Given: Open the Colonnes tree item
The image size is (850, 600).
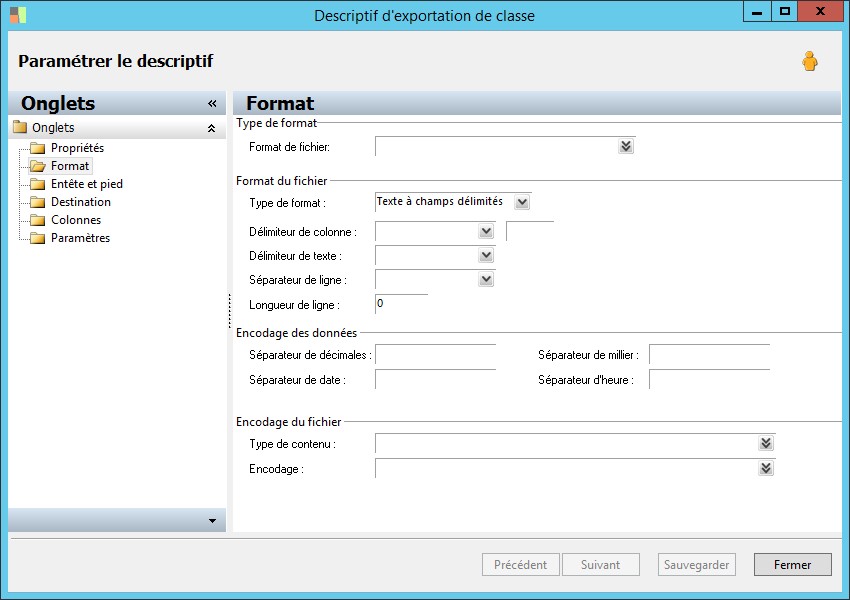Looking at the screenshot, I should pos(76,220).
